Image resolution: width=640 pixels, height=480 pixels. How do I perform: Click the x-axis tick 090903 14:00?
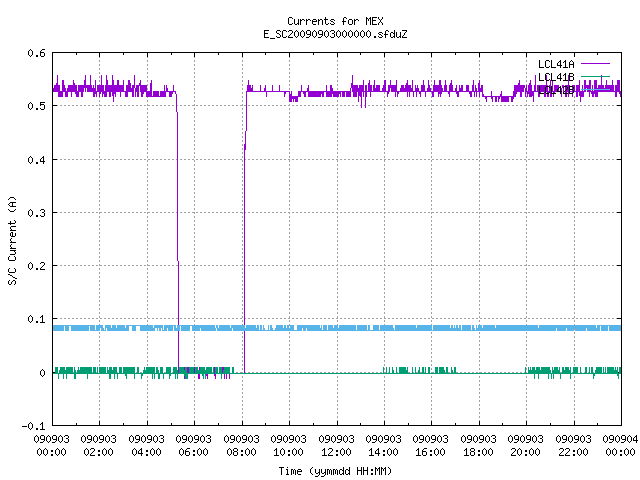point(383,446)
